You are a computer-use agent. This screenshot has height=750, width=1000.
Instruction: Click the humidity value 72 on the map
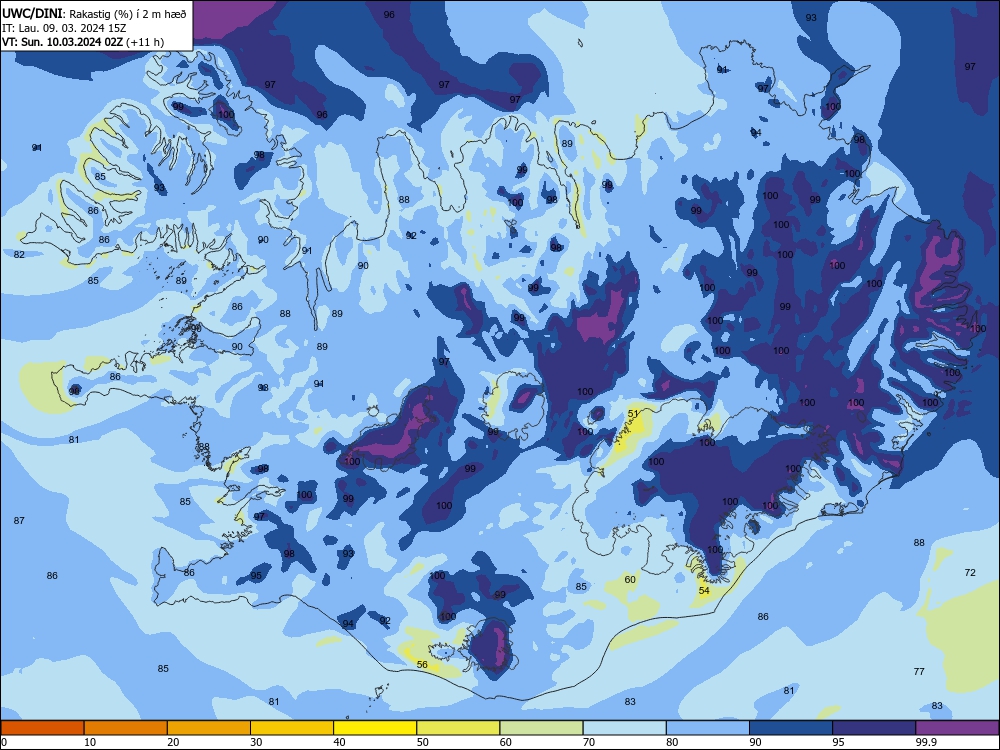pos(970,573)
